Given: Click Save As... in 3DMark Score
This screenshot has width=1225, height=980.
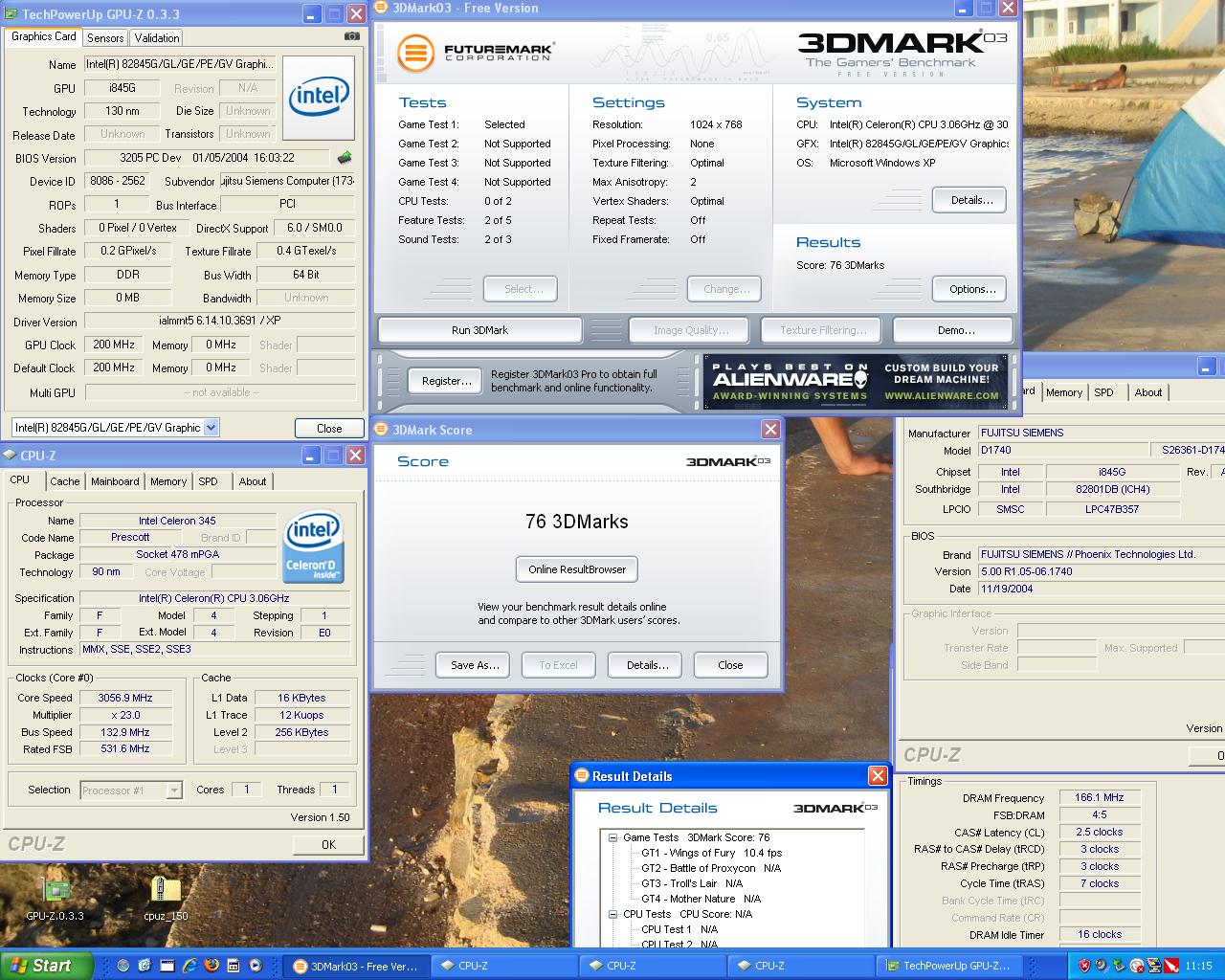Looking at the screenshot, I should (x=475, y=665).
